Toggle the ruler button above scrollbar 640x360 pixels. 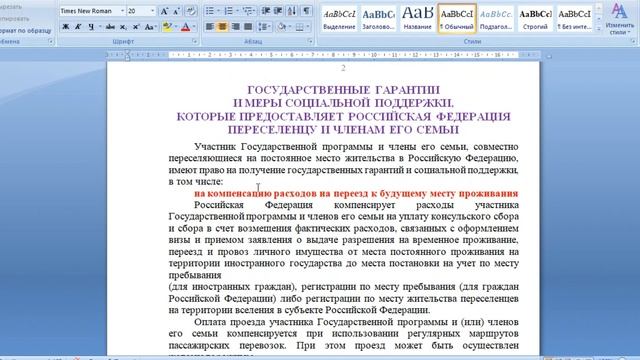tap(549, 56)
